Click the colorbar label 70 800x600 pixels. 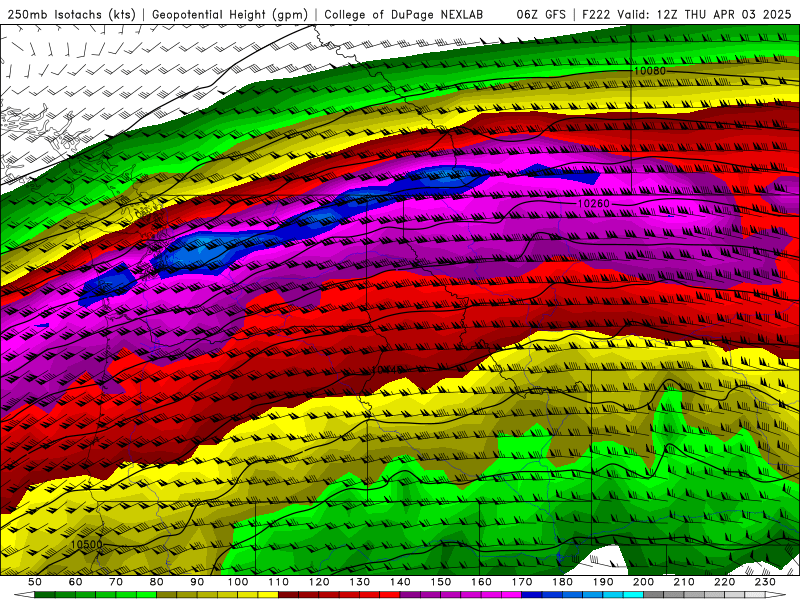point(116,582)
